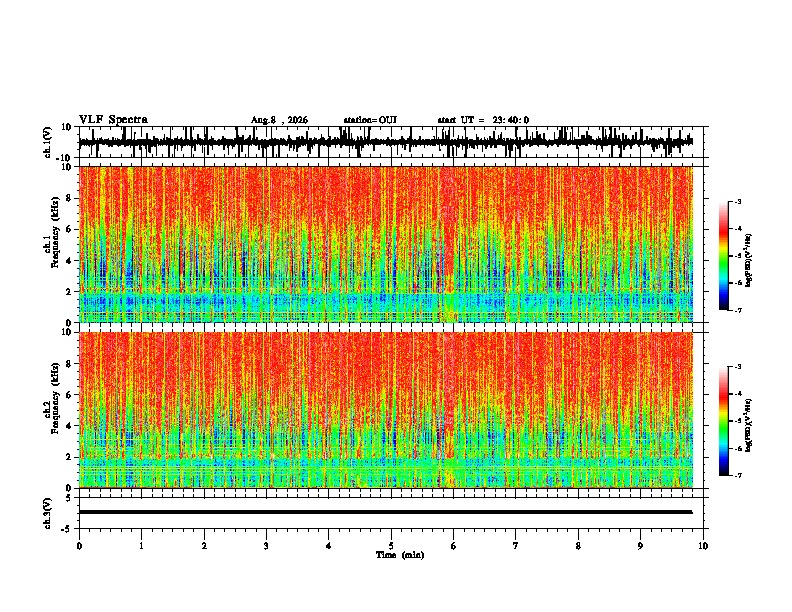Image resolution: width=792 pixels, height=612 pixels.
Task: Click the '-7' label on the upper color scale
Action: point(737,310)
